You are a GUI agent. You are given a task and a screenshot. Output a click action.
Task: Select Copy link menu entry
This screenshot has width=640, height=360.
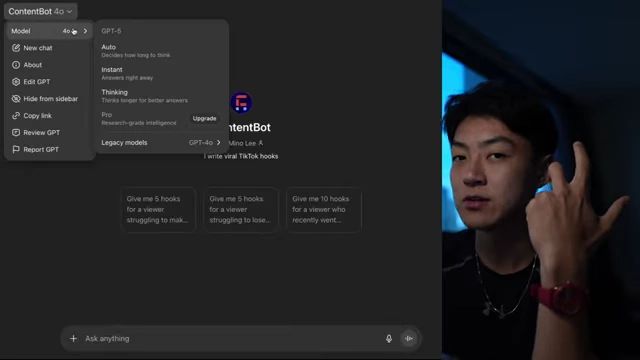49,116
